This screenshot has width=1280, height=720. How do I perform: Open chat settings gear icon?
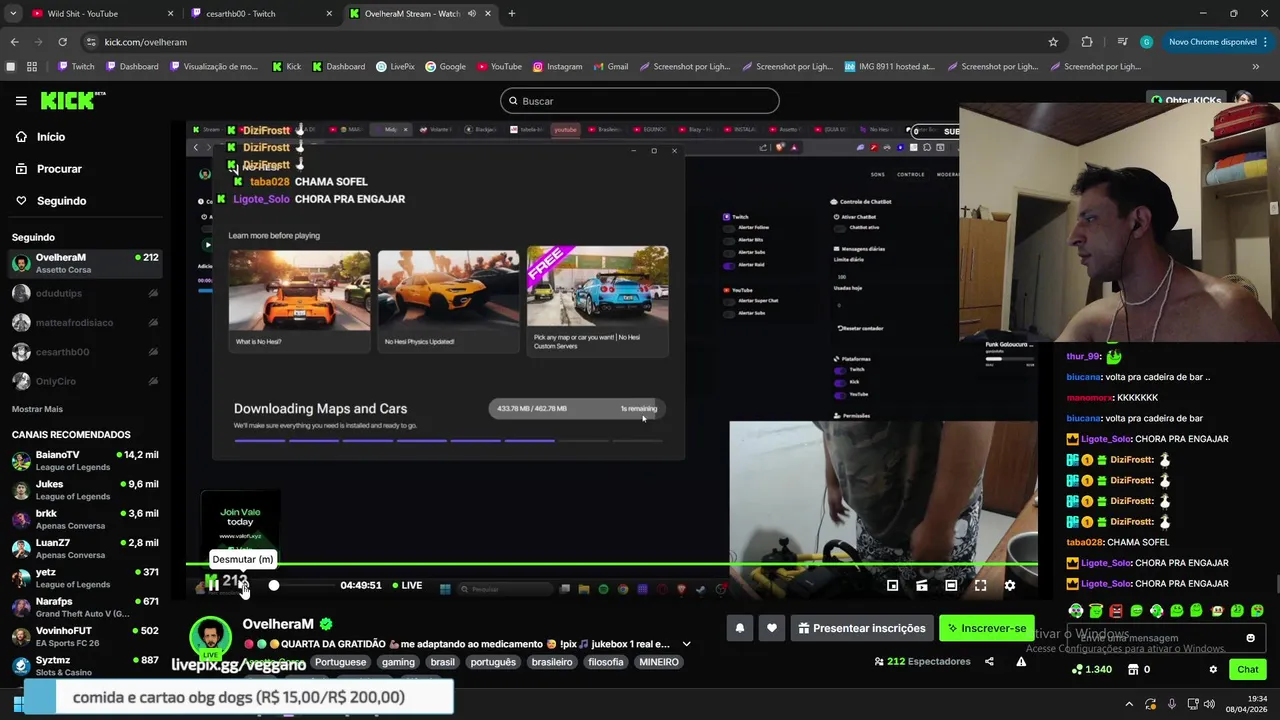click(1213, 670)
